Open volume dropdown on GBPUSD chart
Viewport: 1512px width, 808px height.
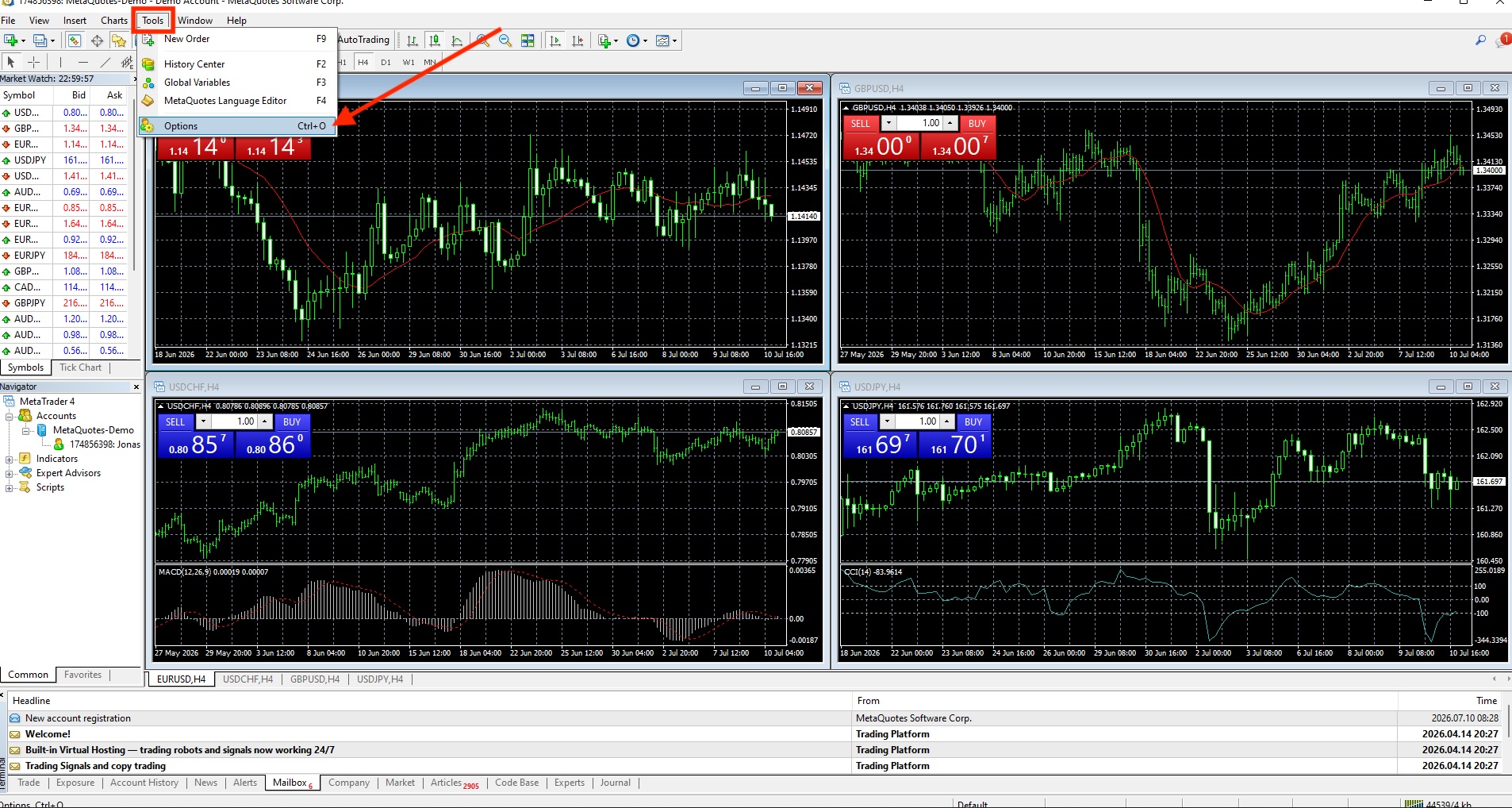click(x=888, y=124)
